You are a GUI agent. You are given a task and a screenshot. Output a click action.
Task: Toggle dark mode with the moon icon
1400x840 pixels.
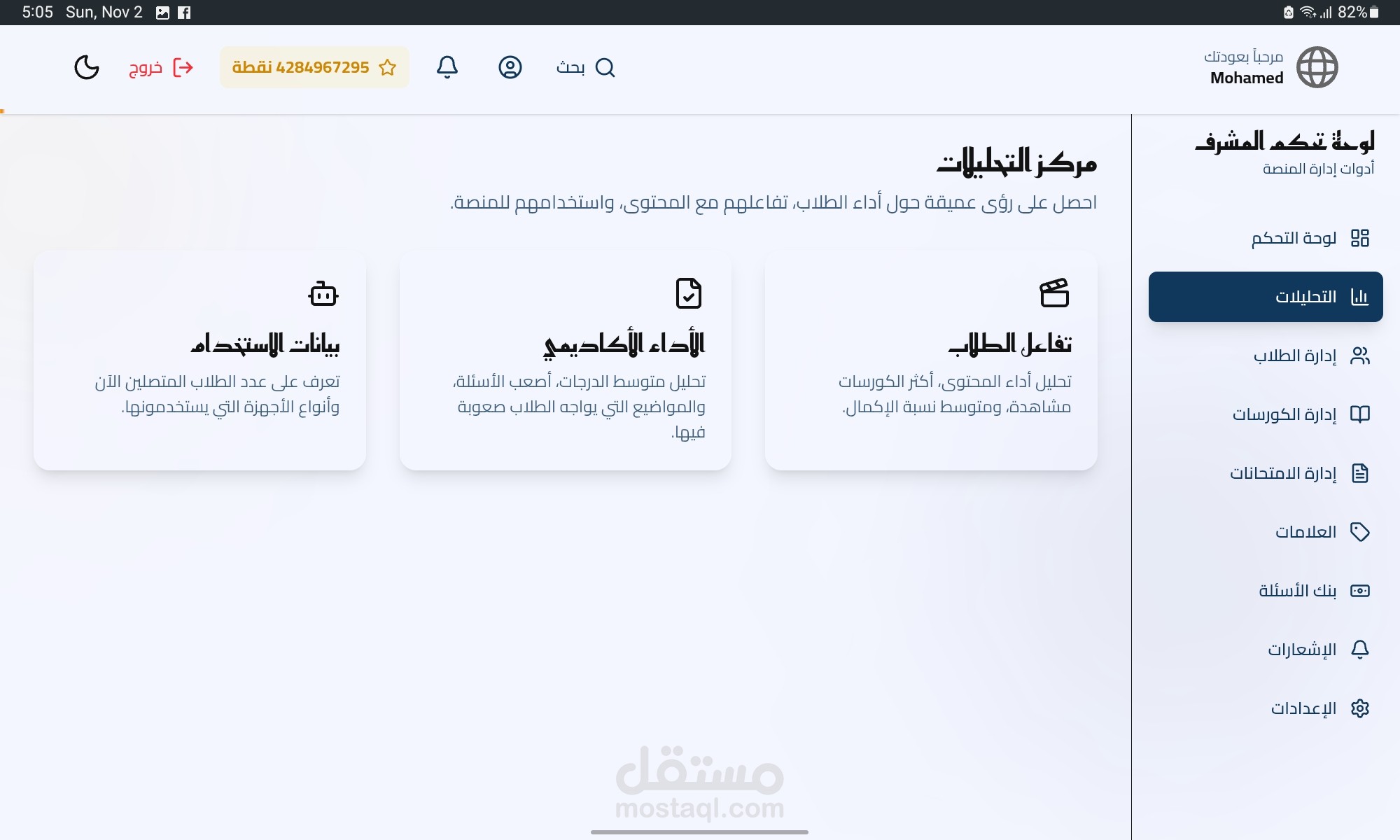[87, 67]
